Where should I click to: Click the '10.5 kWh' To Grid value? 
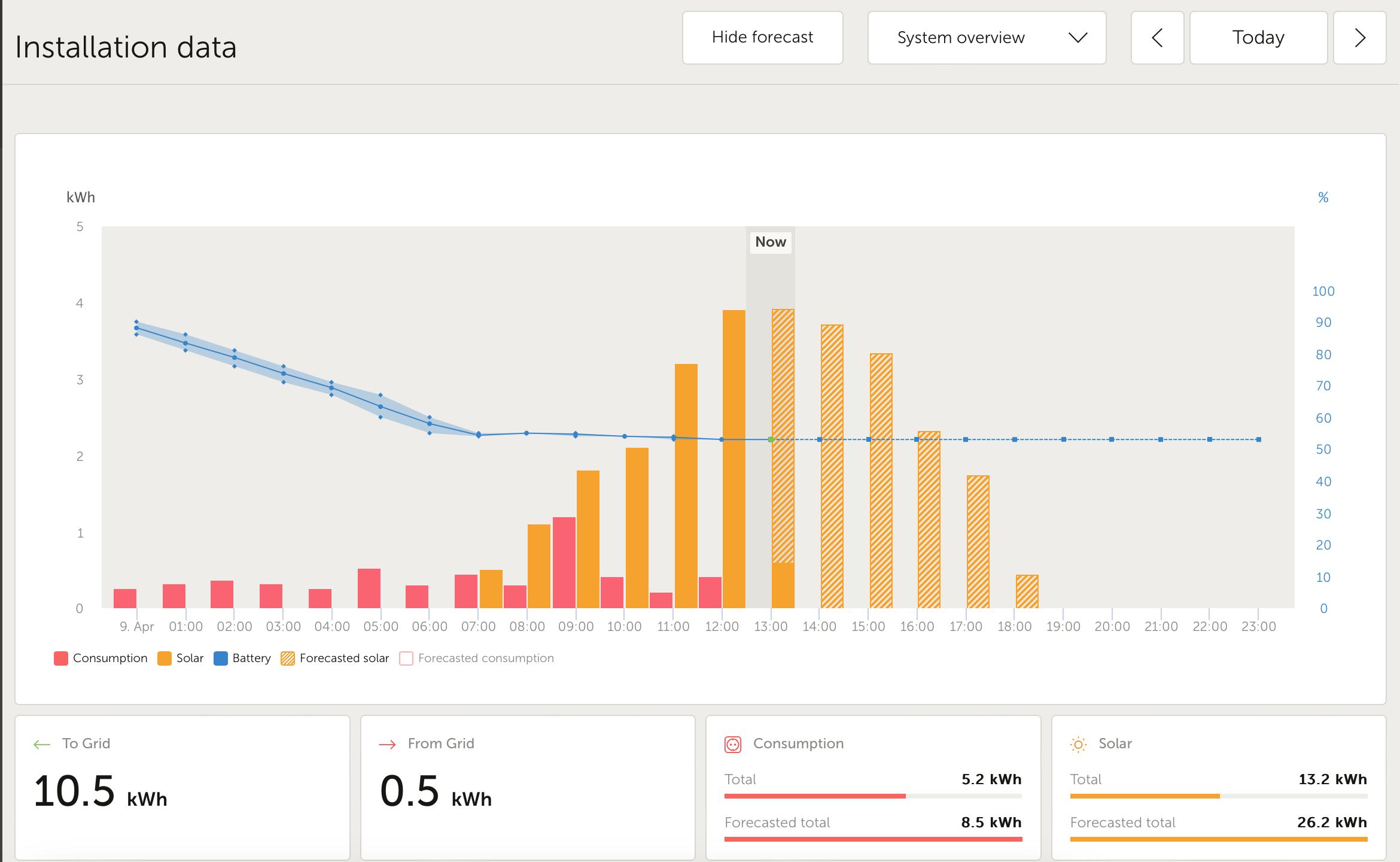tap(101, 791)
